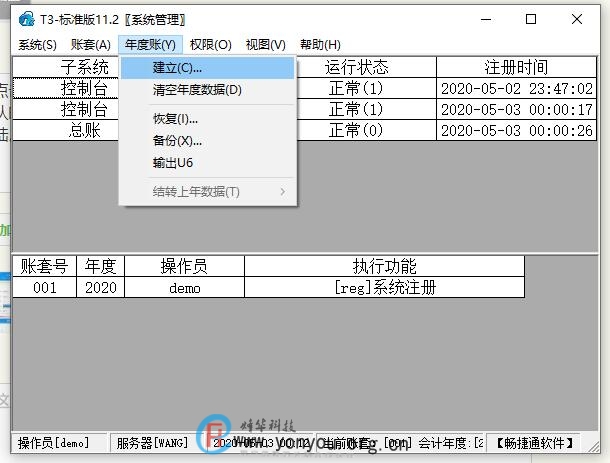
Task: Maximize the T3 system management window
Action: click(x=531, y=19)
